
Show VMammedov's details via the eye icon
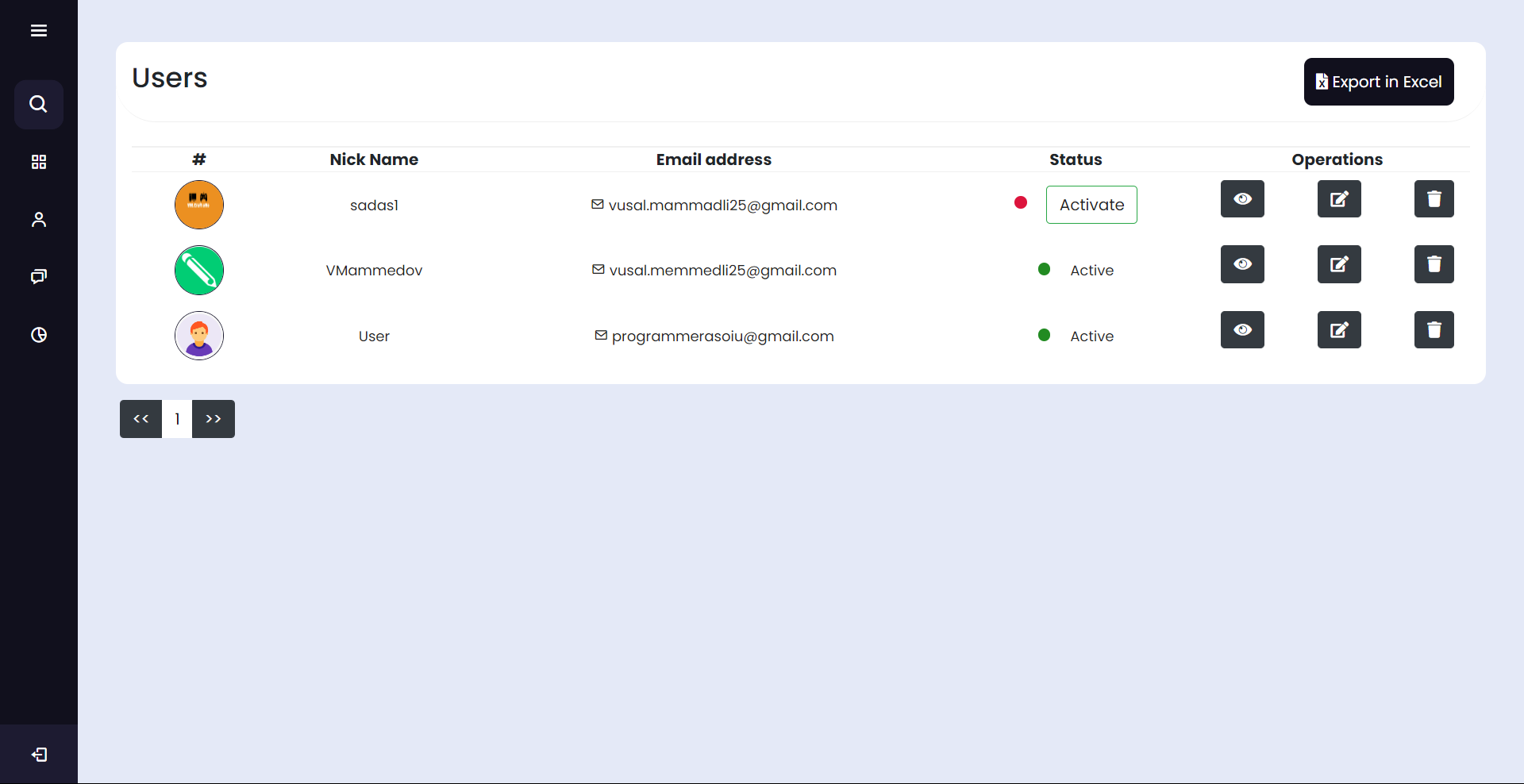point(1242,264)
